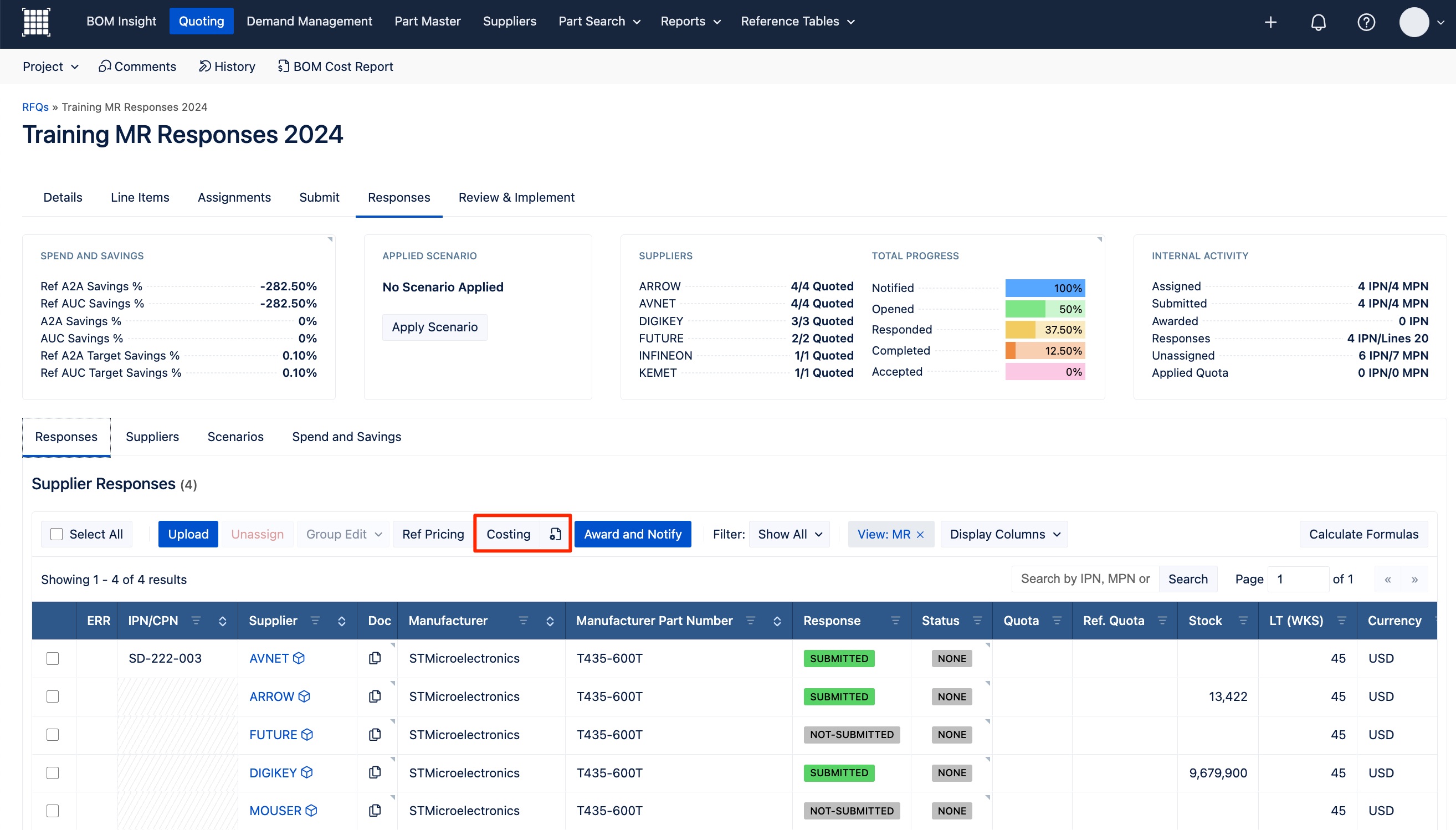Click the Stock column filter icon
1456x830 pixels.
1243,620
